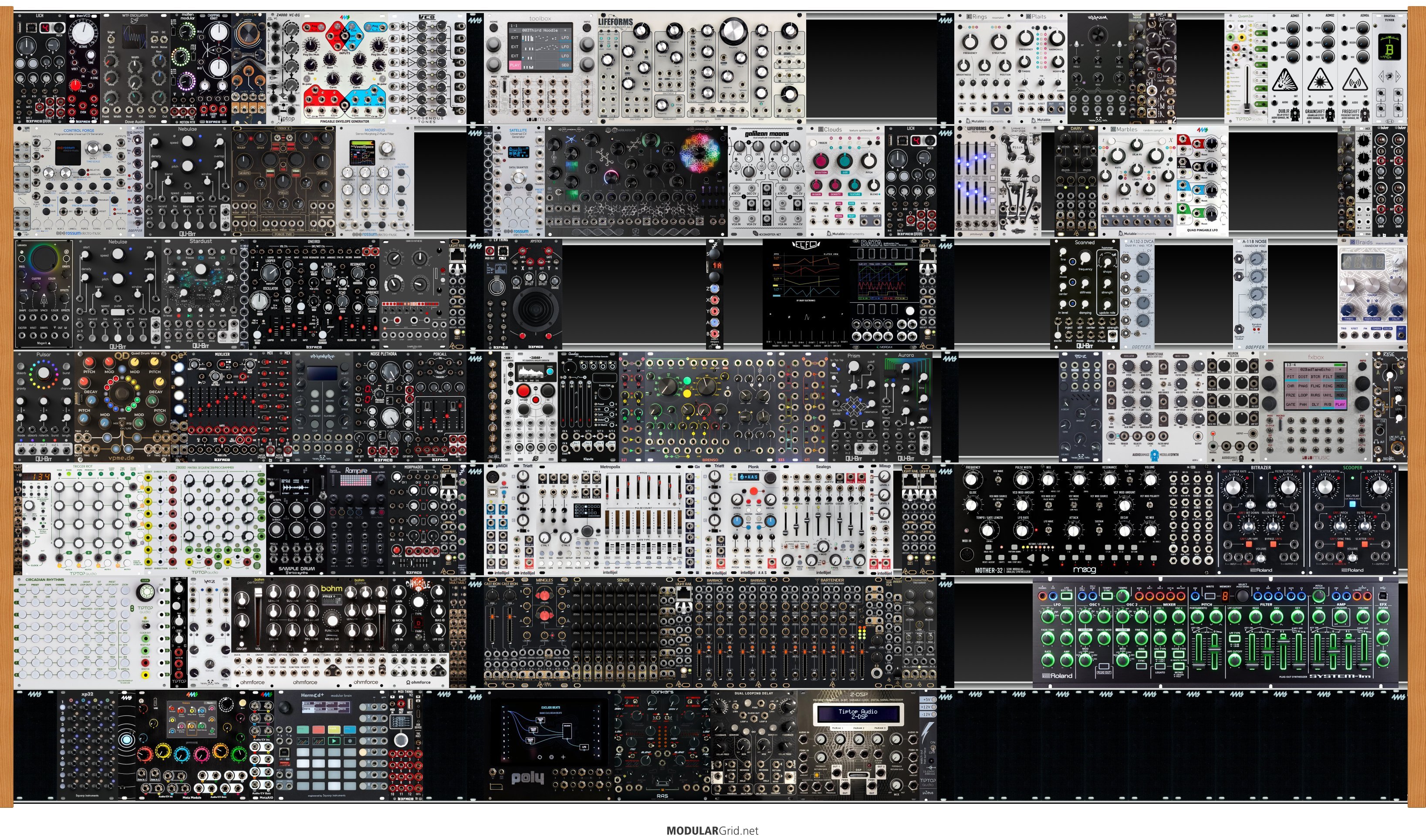Select the Befaco Muxlicer module
The width and height of the screenshot is (1426, 840).
(222, 406)
